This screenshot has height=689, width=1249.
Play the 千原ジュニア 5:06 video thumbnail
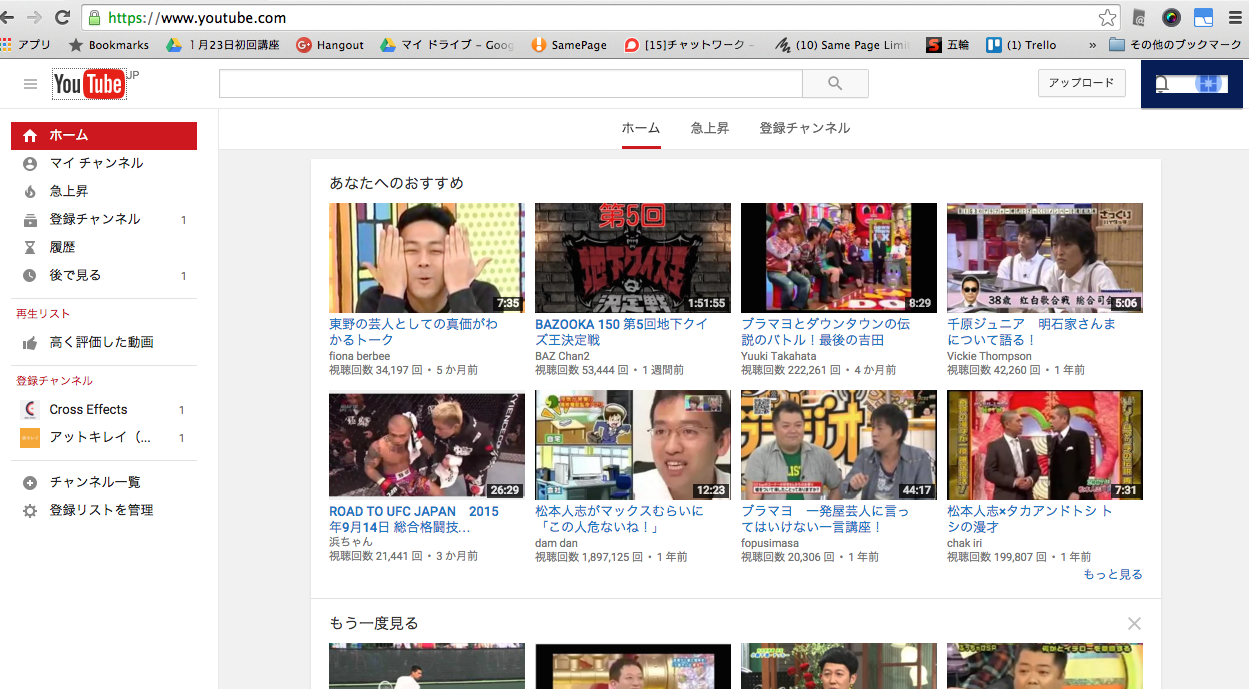coord(1045,258)
